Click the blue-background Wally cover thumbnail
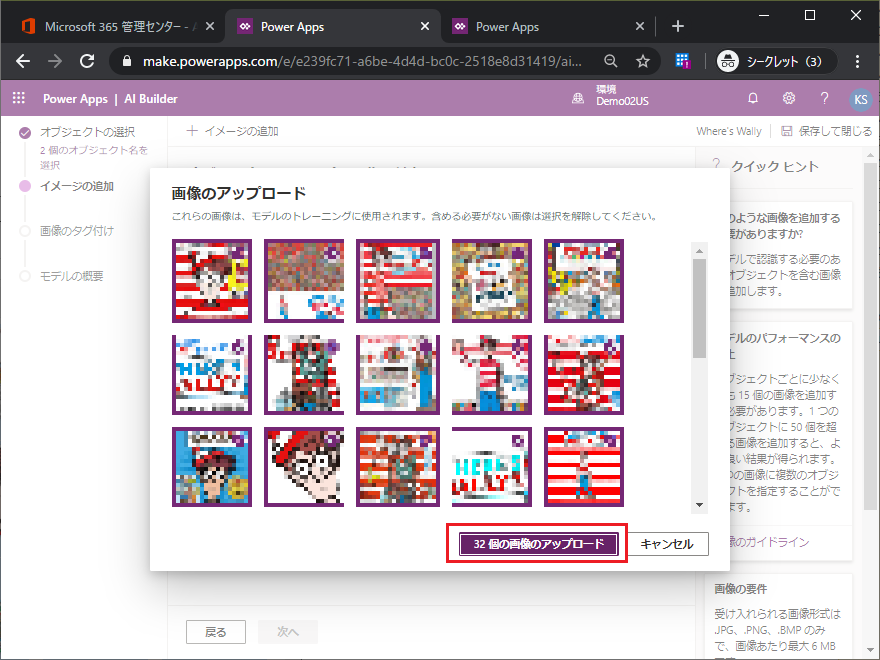Screen dimensions: 880x660 click(x=212, y=467)
